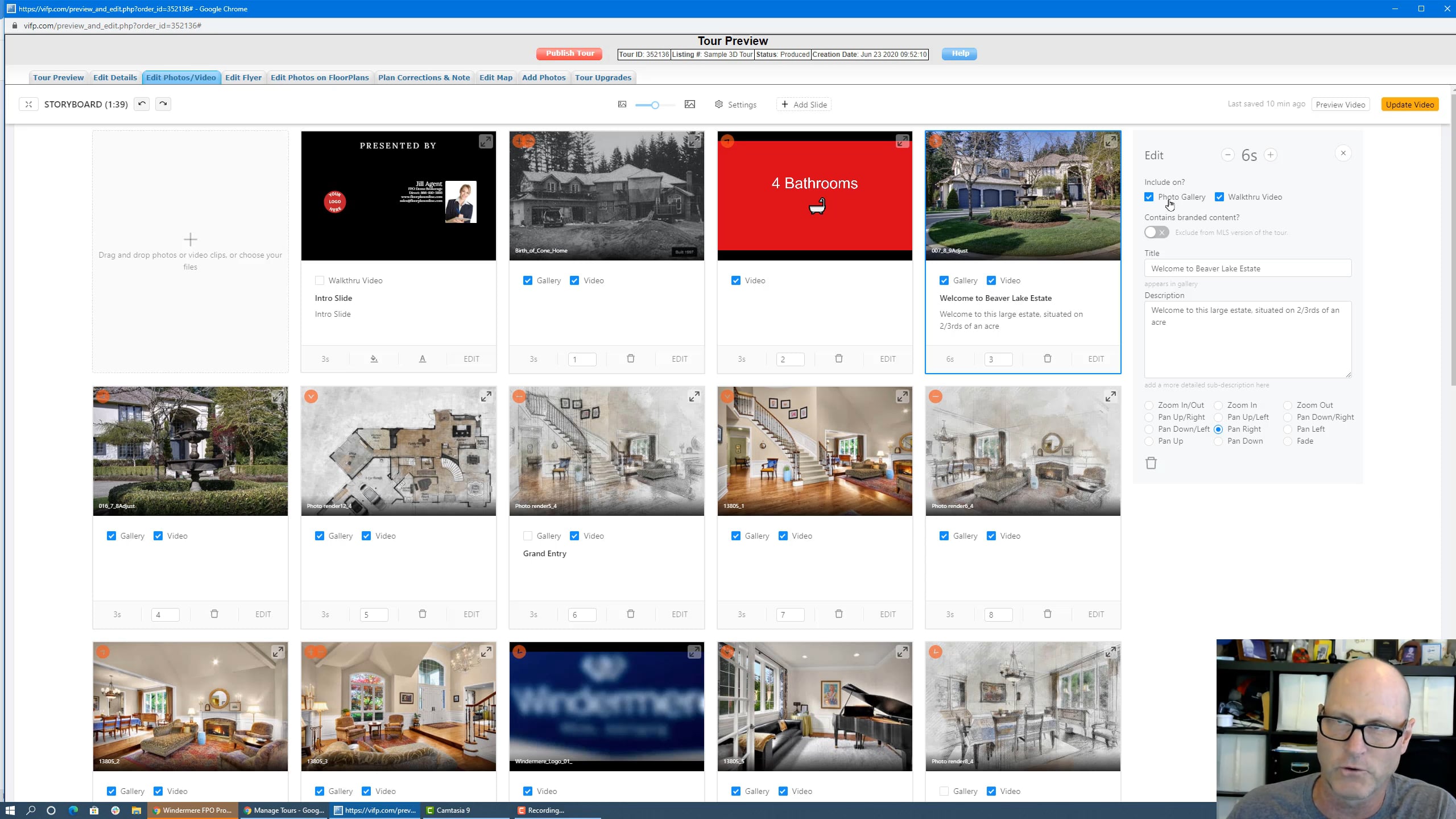Open the text color option on the Intro Slide
The width and height of the screenshot is (1456, 819).
[x=423, y=359]
